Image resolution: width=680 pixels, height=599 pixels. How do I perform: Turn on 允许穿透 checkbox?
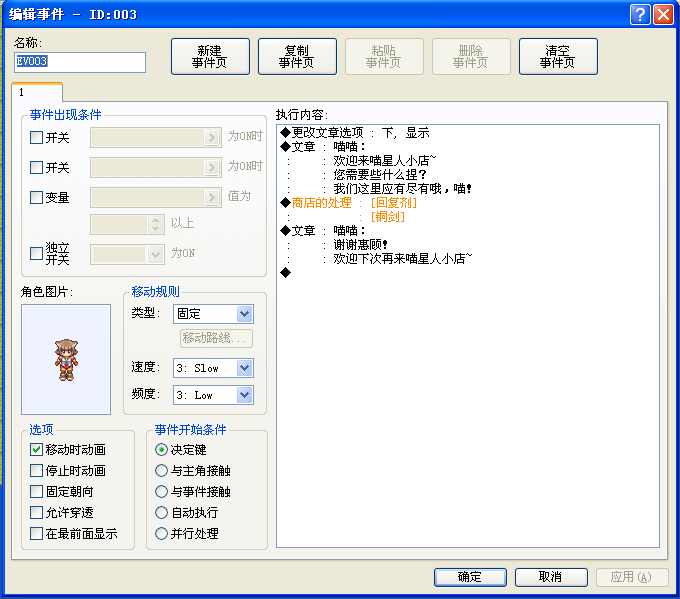click(36, 512)
